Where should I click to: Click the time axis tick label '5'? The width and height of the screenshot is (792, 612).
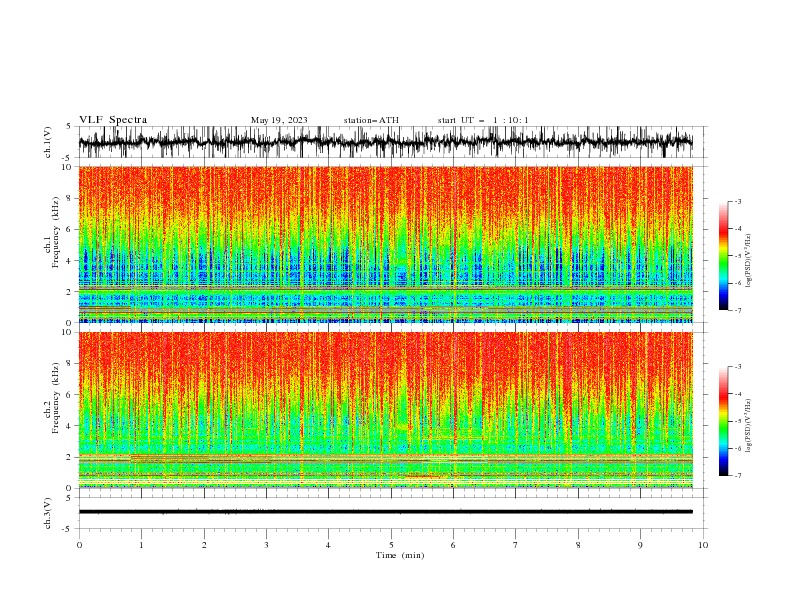[391, 545]
